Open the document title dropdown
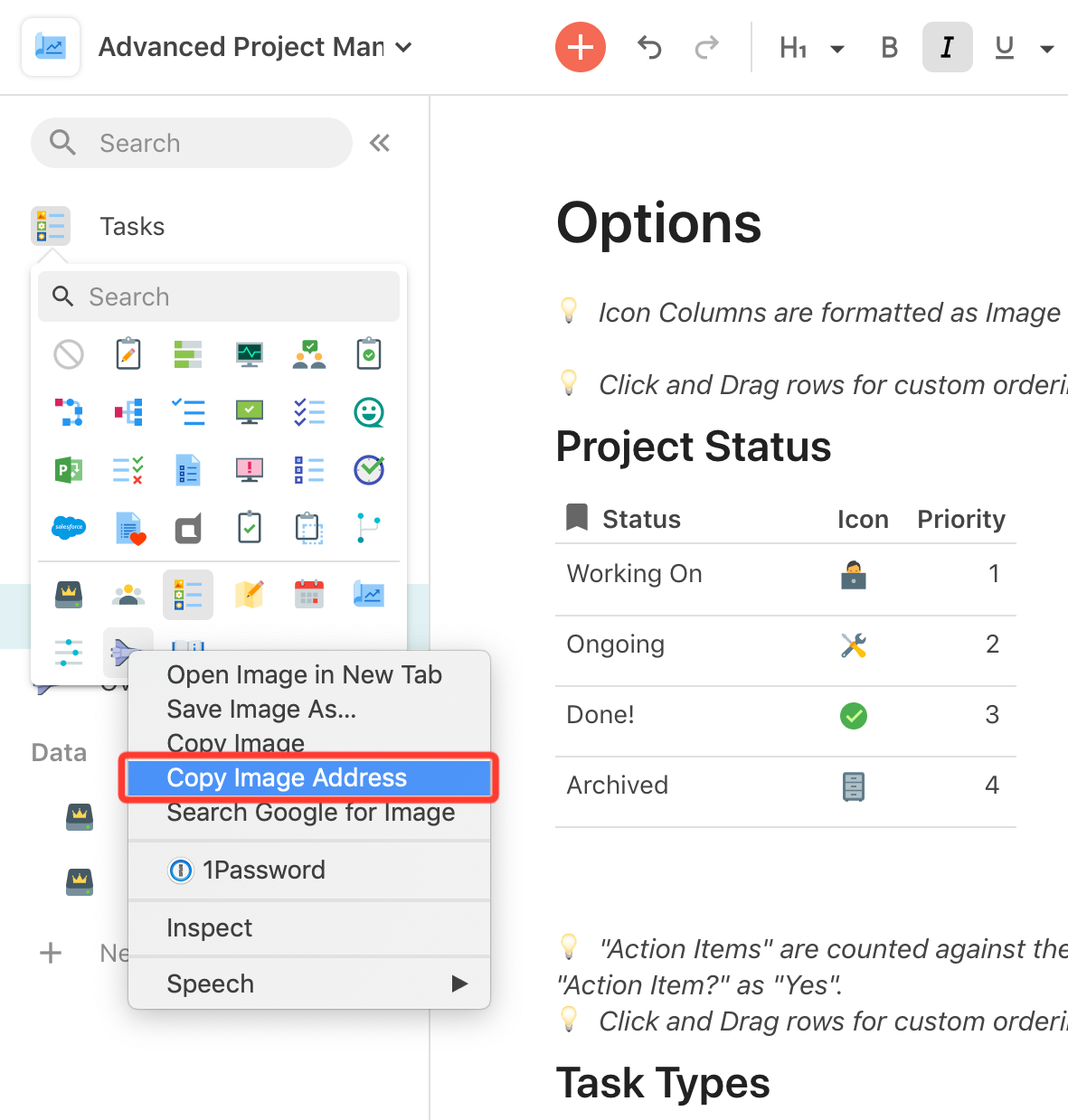This screenshot has width=1068, height=1120. point(403,47)
